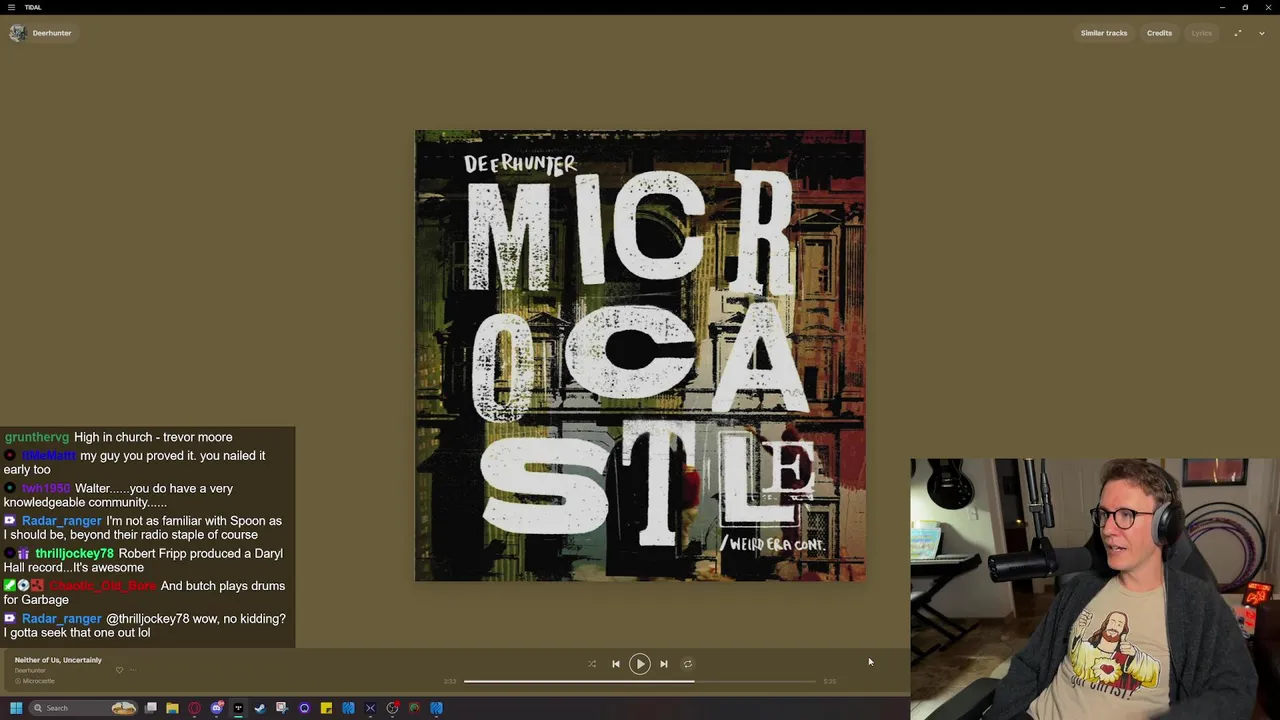Click the gruntherv9 username in chat
This screenshot has width=1280, height=720.
37,437
